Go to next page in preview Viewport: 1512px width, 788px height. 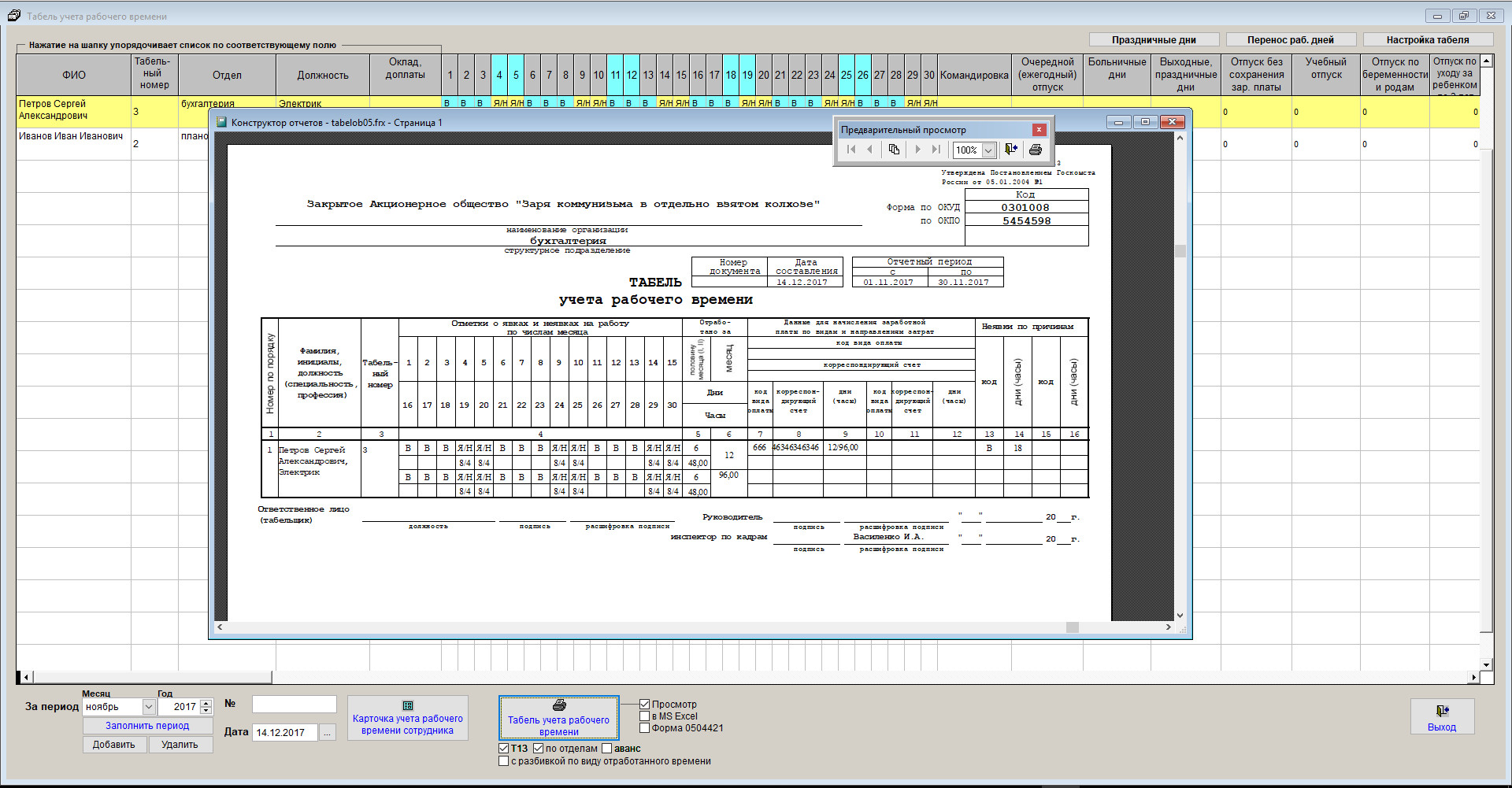(917, 150)
